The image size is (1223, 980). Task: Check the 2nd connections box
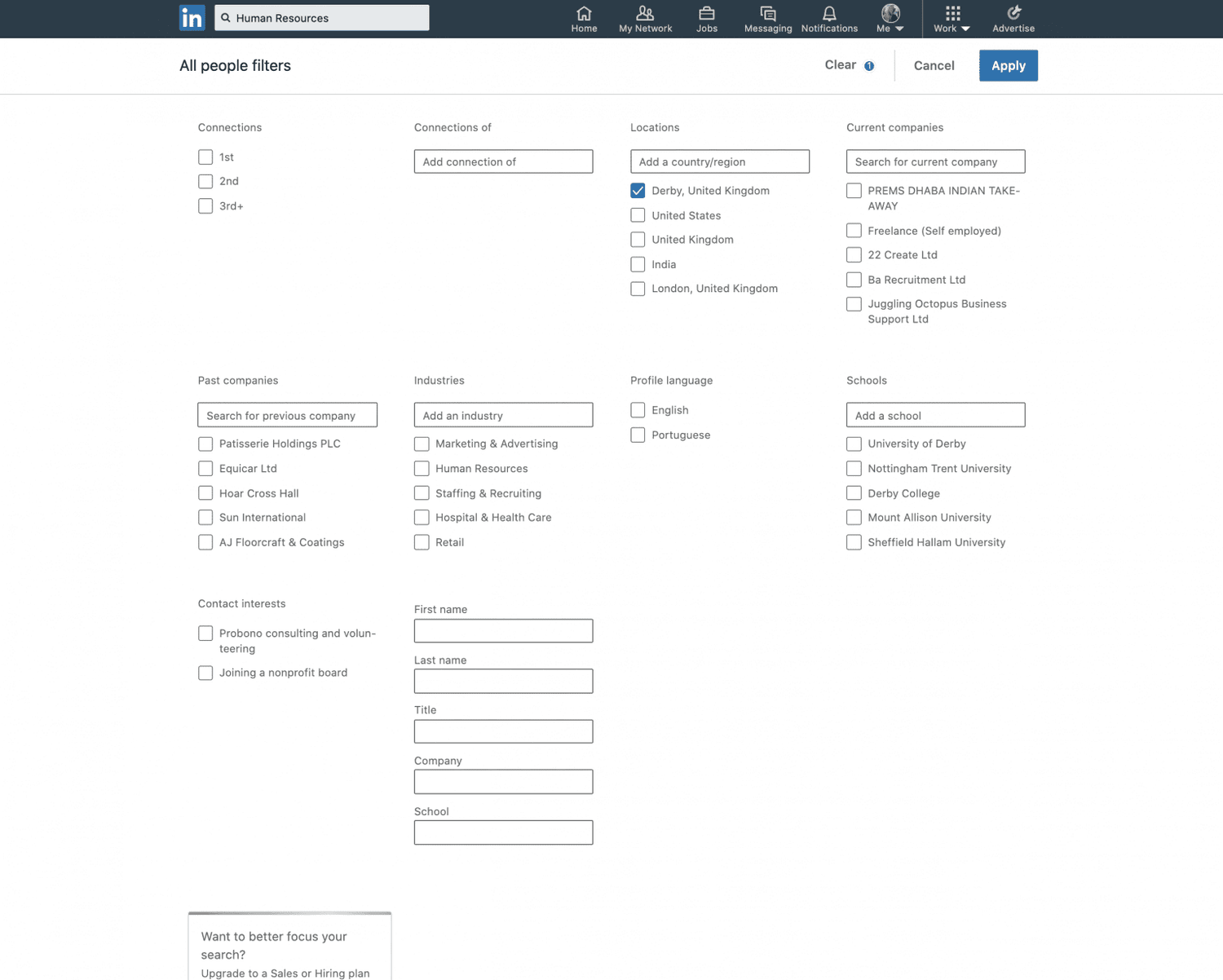tap(205, 181)
